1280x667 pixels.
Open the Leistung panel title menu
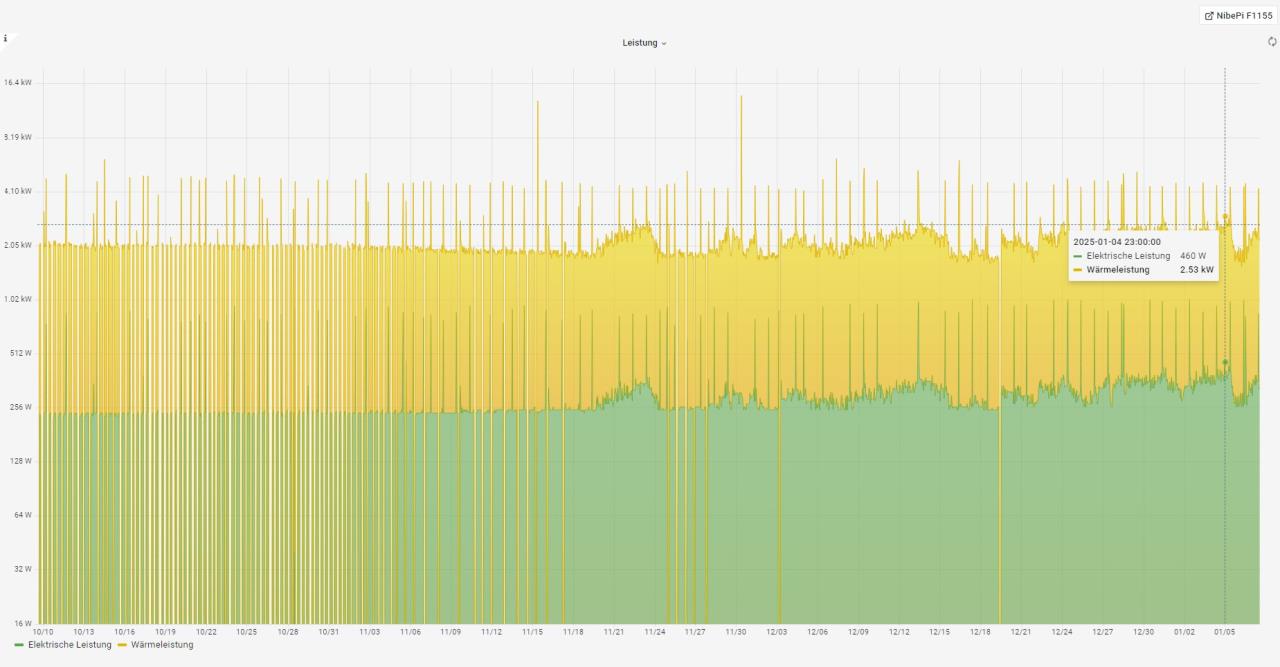[x=640, y=43]
